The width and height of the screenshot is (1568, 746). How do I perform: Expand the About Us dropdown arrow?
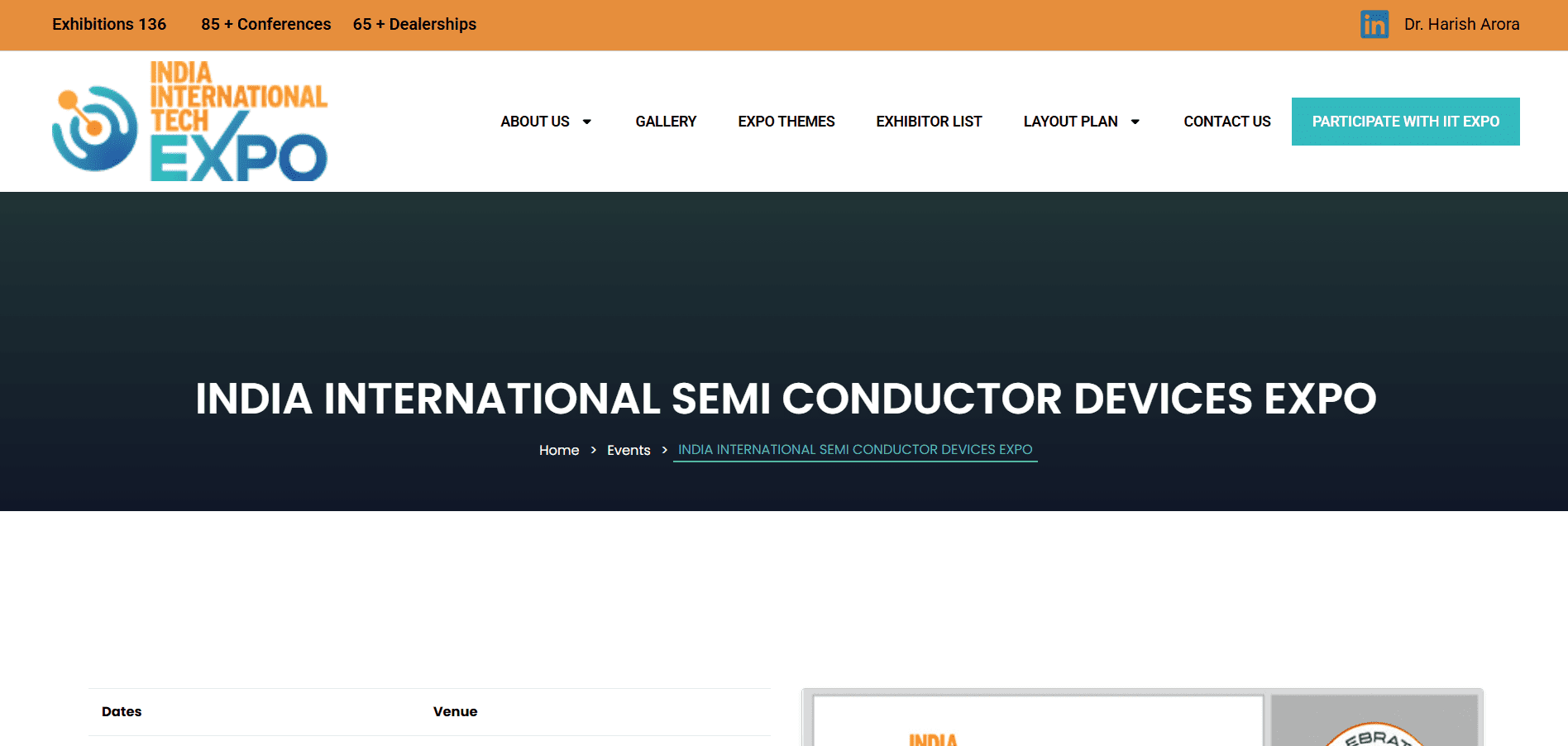pos(587,122)
